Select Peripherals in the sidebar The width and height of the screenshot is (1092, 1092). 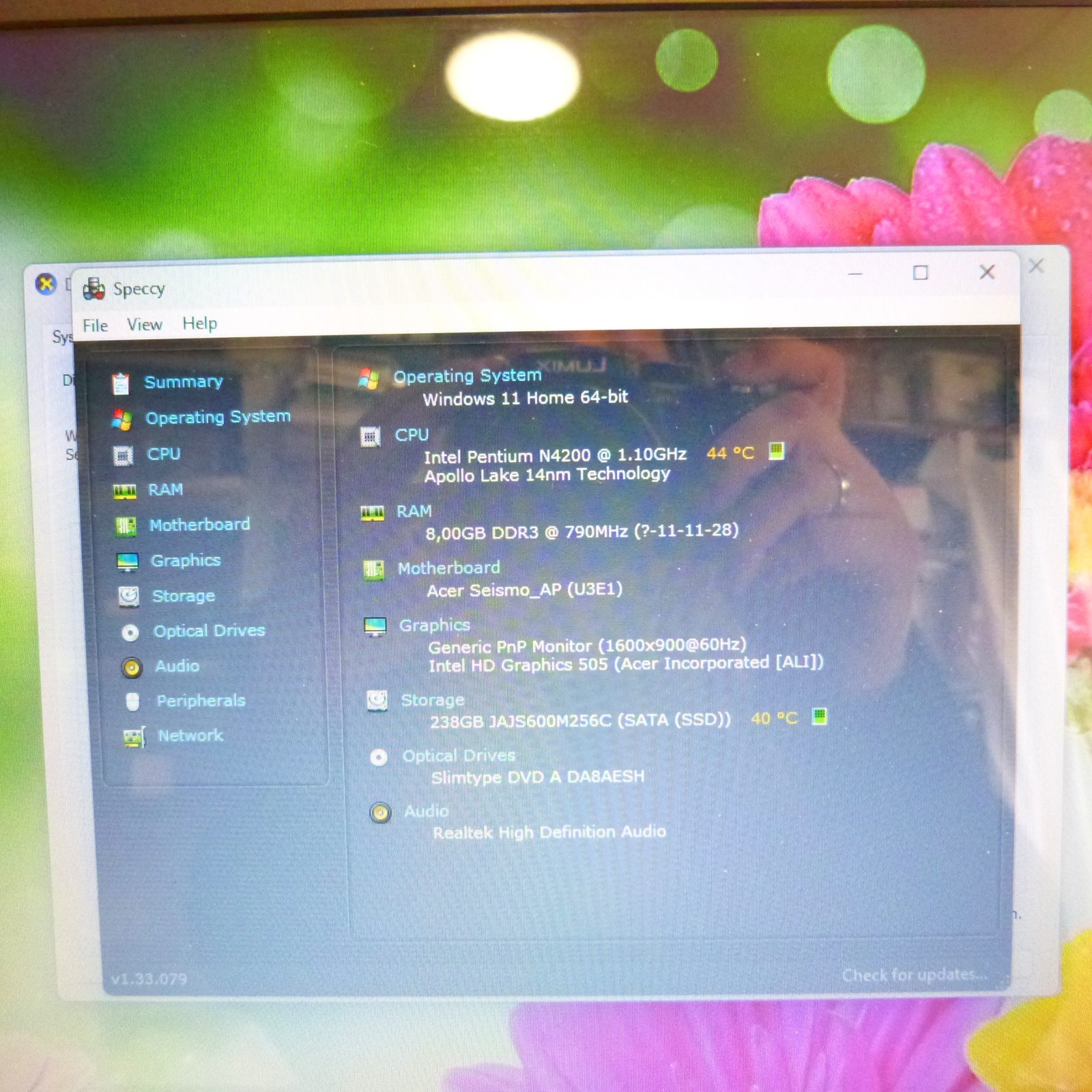click(x=201, y=701)
